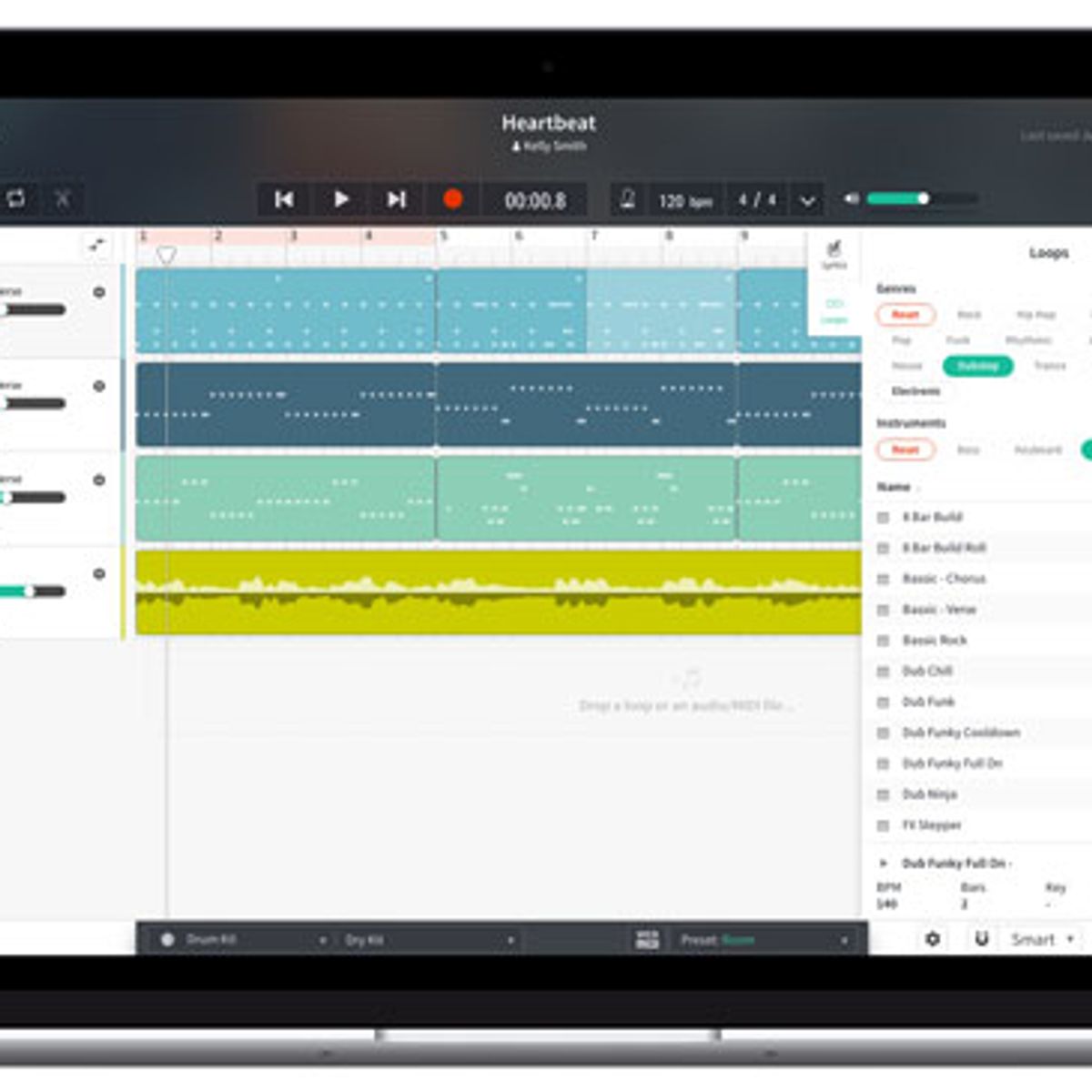Click the drum icon beside Dub Funky Full On row
1092x1092 pixels.
pos(882,763)
